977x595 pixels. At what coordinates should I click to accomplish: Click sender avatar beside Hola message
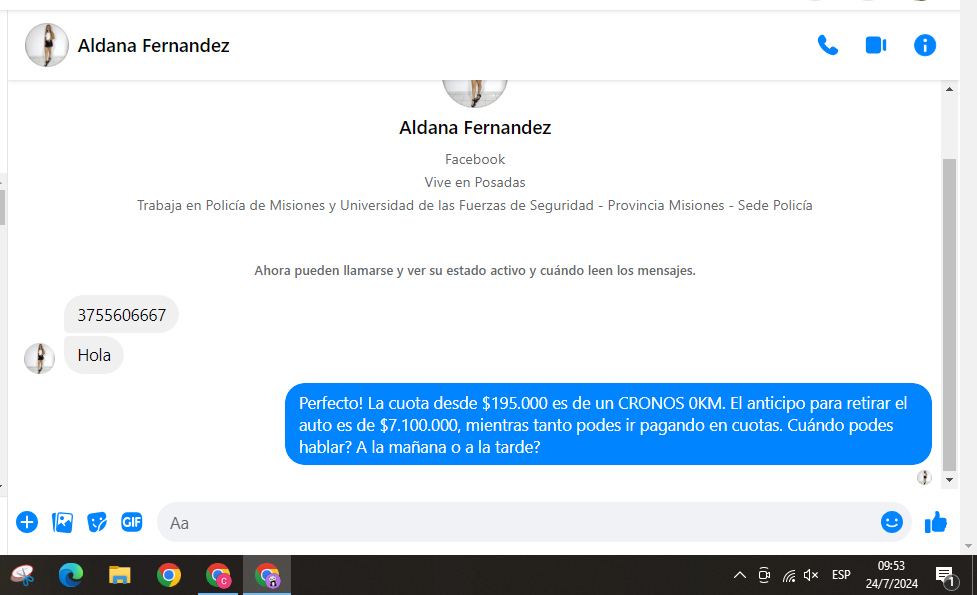39,358
